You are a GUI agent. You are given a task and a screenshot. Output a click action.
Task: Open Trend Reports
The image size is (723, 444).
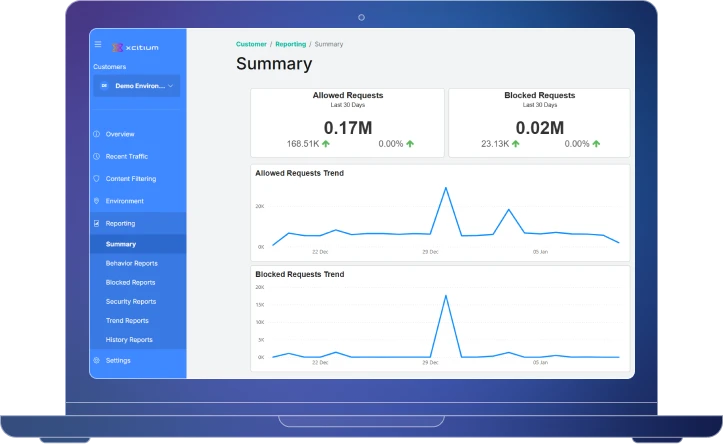click(127, 321)
